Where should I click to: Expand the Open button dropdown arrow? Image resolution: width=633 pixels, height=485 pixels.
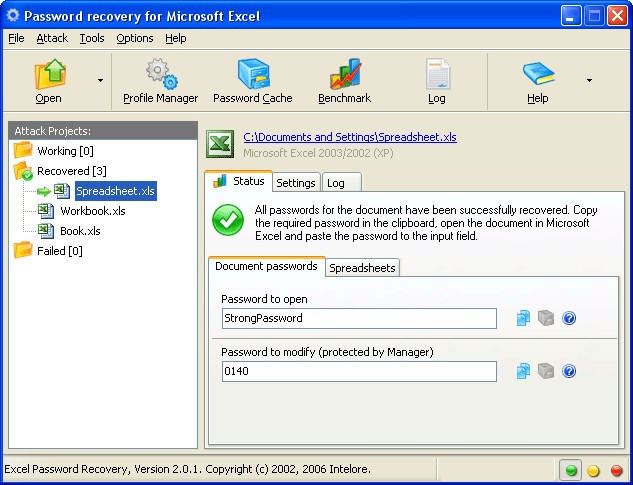pyautogui.click(x=100, y=80)
